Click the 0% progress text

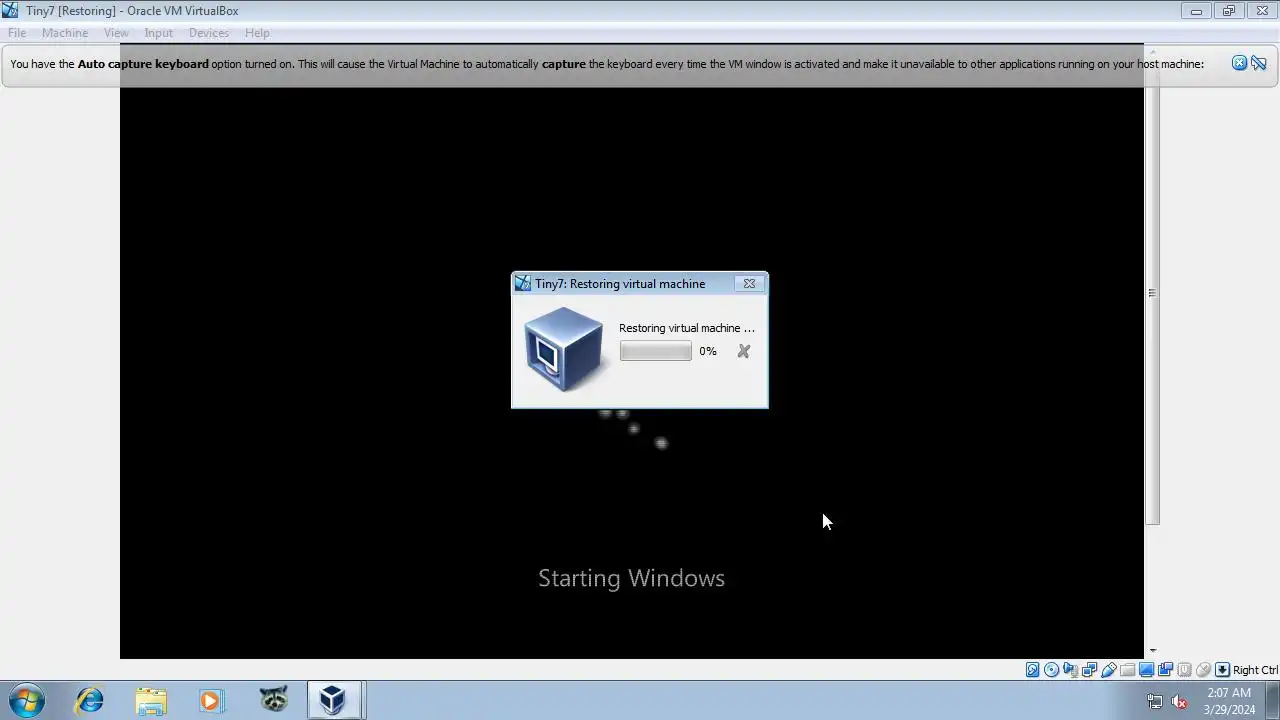coord(708,351)
